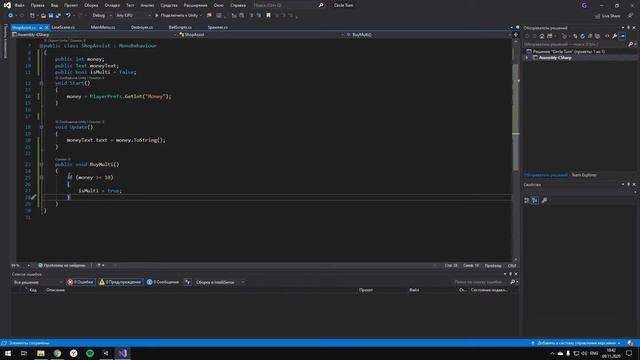Open Solution Explorer properties wrench icon

(x=615, y=36)
